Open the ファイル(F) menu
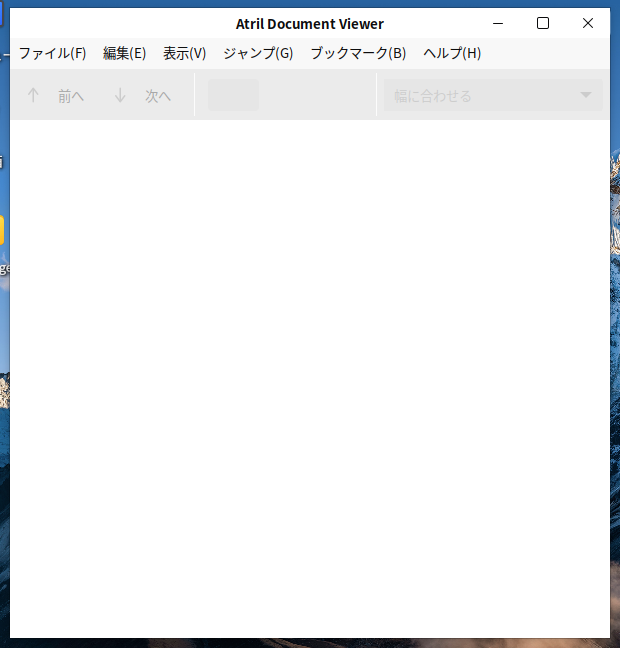 point(52,53)
